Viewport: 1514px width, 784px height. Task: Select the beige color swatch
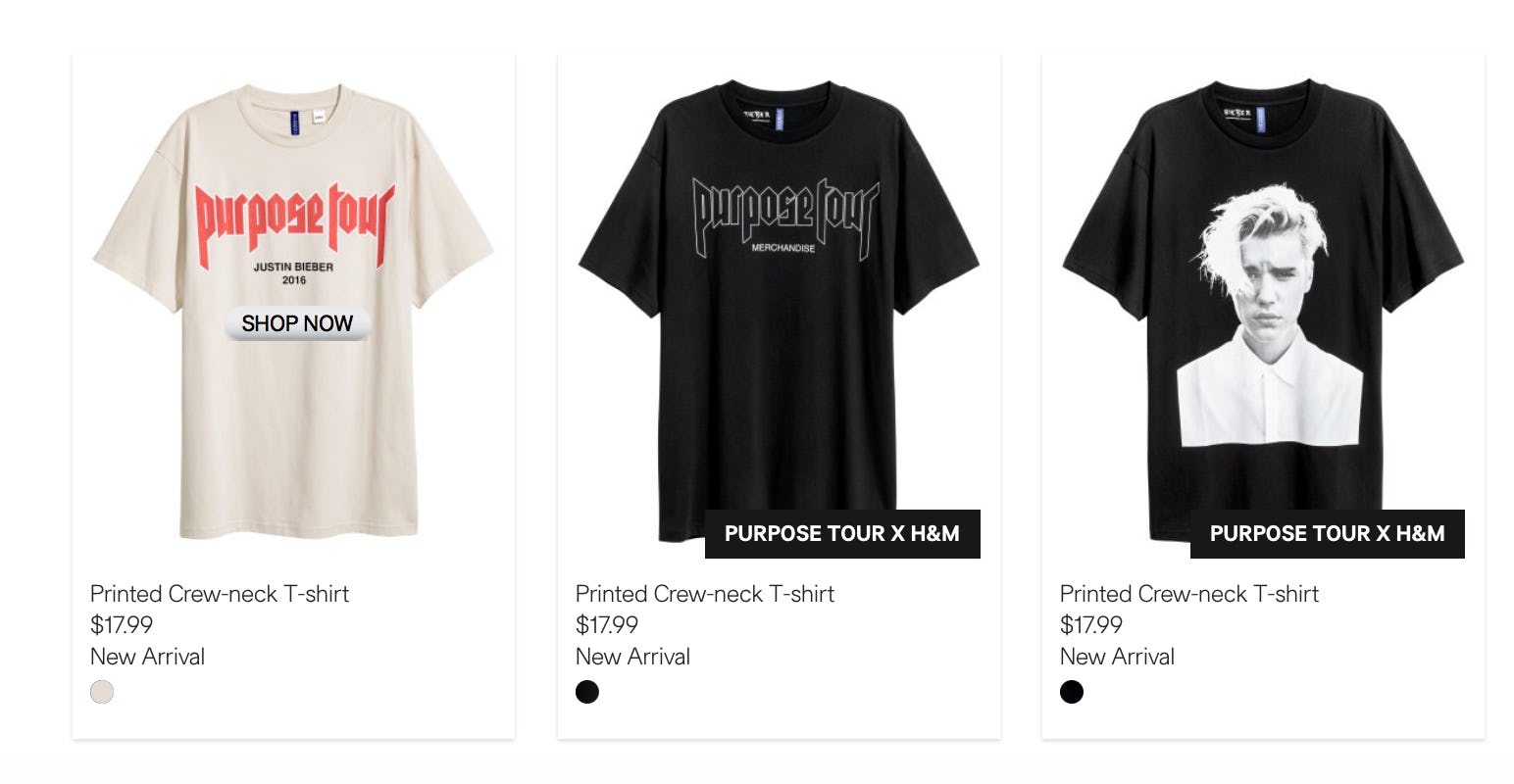coord(102,692)
